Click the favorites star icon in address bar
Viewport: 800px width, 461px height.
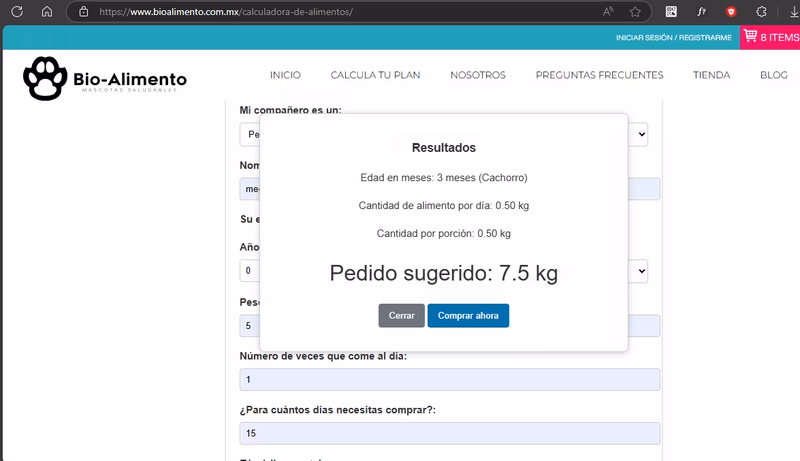(635, 12)
